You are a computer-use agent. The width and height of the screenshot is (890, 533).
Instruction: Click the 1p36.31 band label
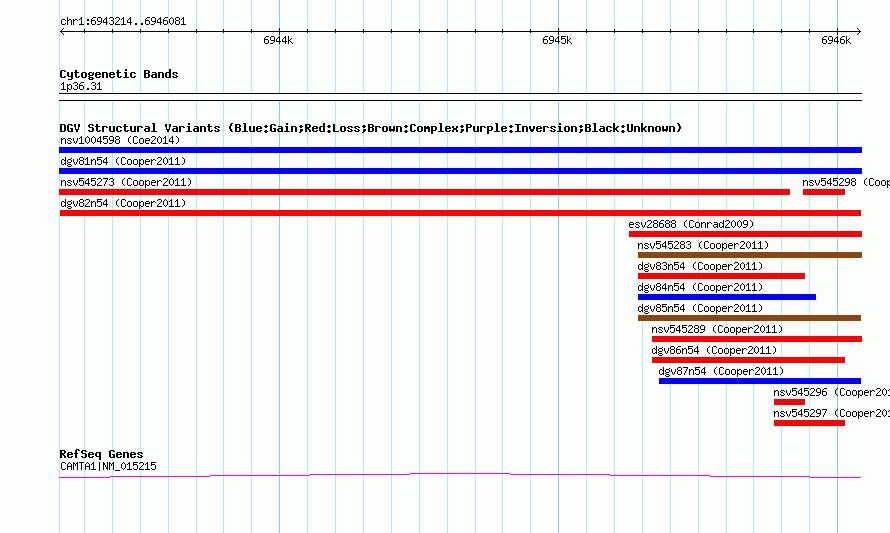tap(81, 86)
